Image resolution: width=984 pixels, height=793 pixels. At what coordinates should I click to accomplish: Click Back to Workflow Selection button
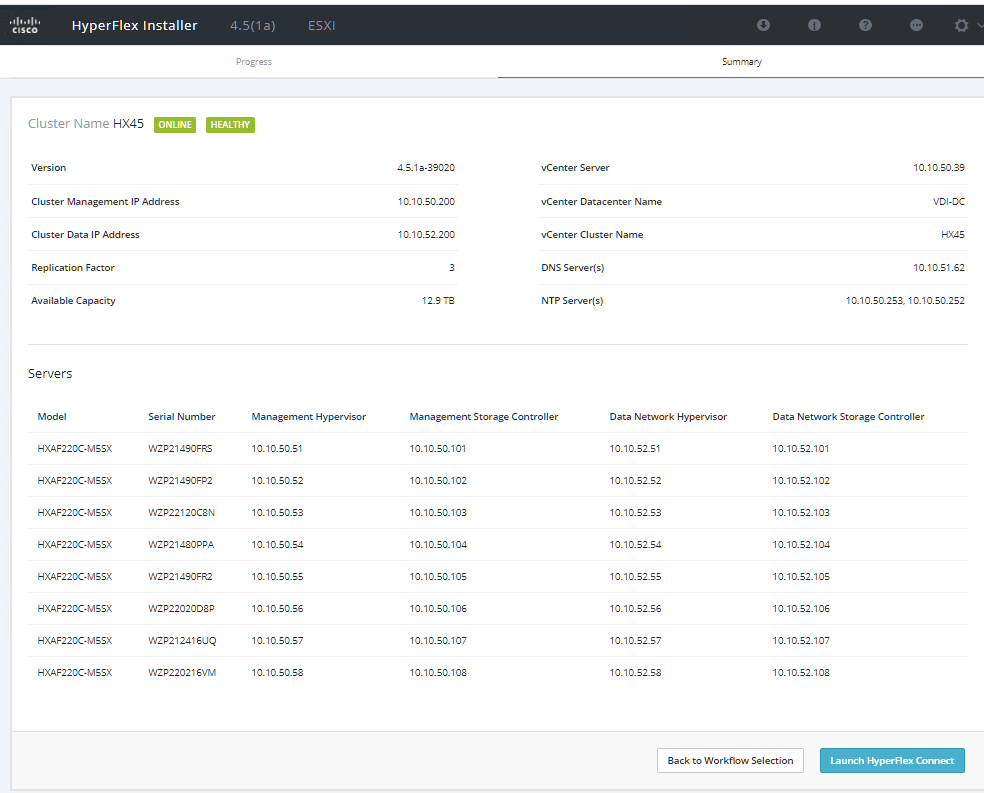coord(730,760)
